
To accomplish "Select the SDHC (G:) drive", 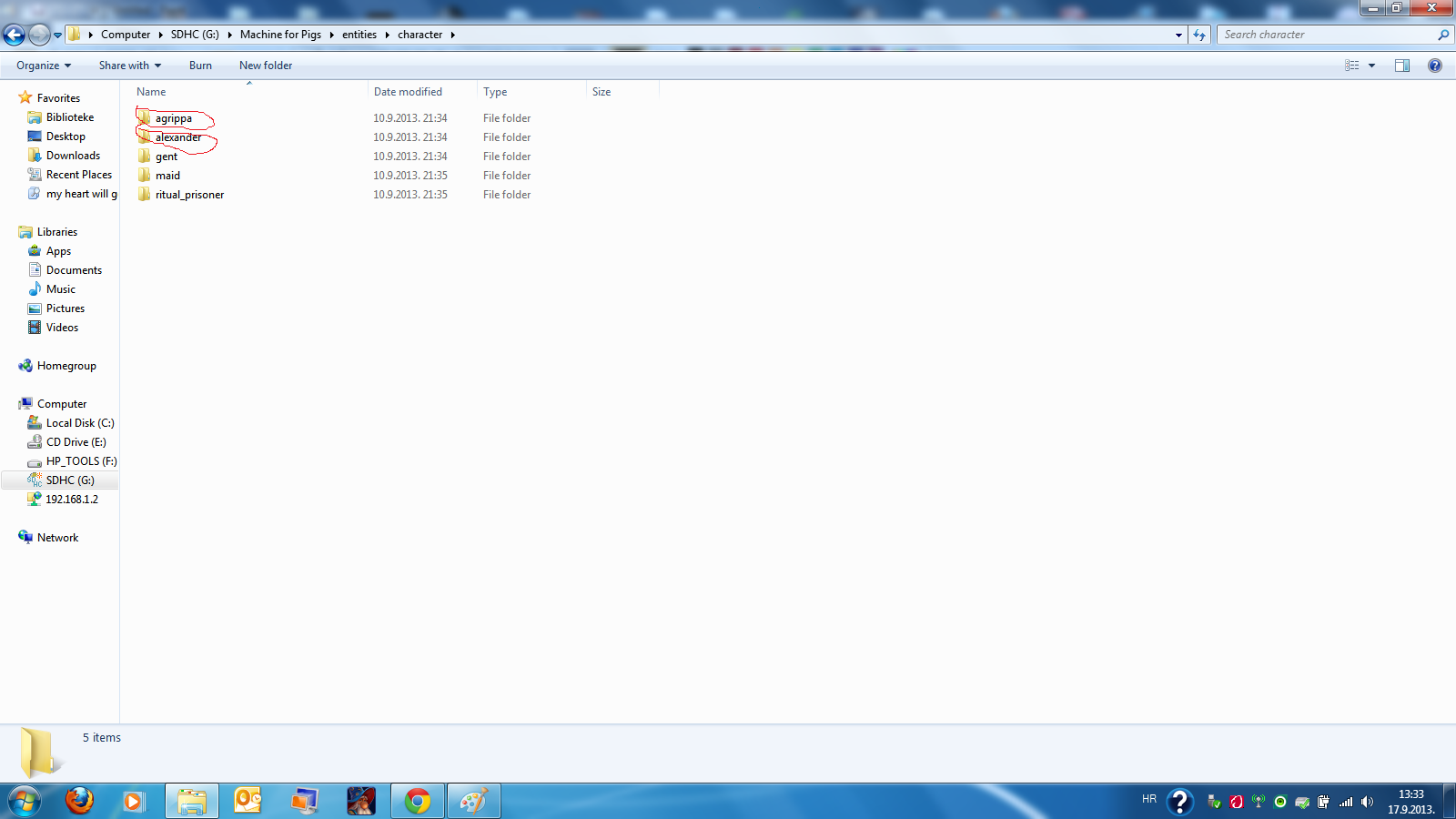I will tap(61, 480).
